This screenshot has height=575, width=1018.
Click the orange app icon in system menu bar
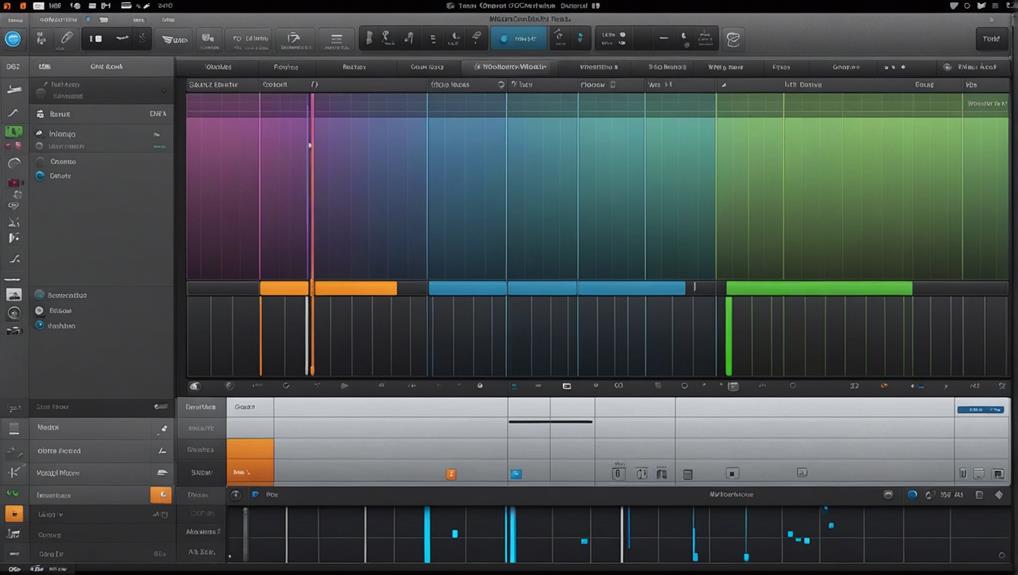point(23,5)
